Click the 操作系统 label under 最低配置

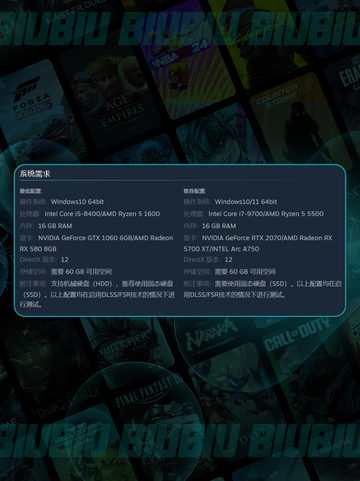click(33, 202)
